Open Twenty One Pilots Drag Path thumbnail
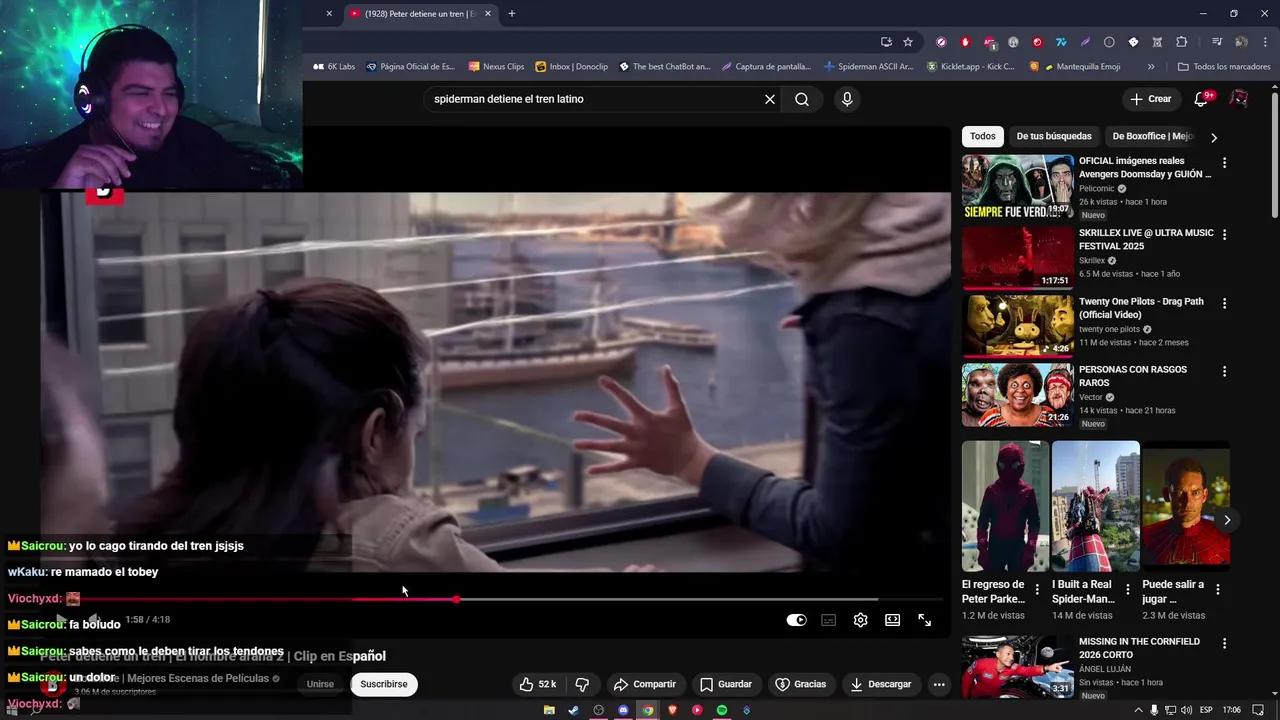Image resolution: width=1280 pixels, height=720 pixels. (x=1018, y=326)
